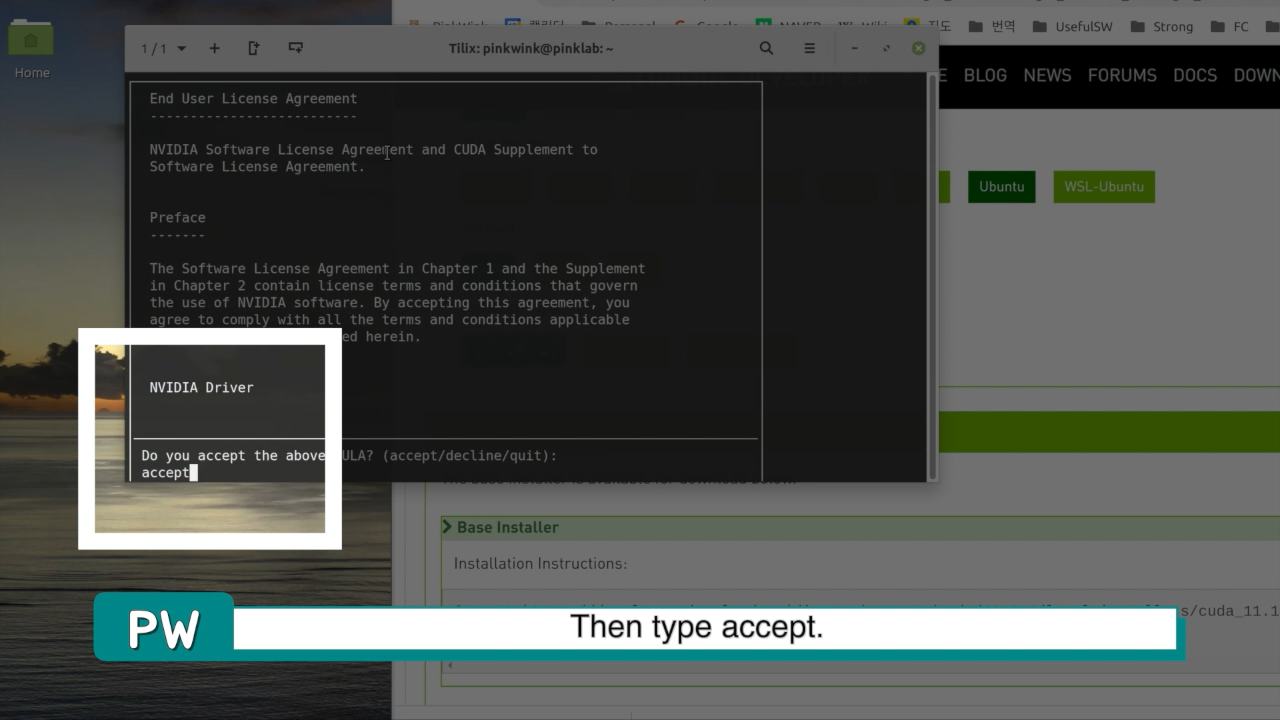Viewport: 1280px width, 720px height.
Task: Click the 'NVIDIA Driver' text in terminal
Action: 201,387
